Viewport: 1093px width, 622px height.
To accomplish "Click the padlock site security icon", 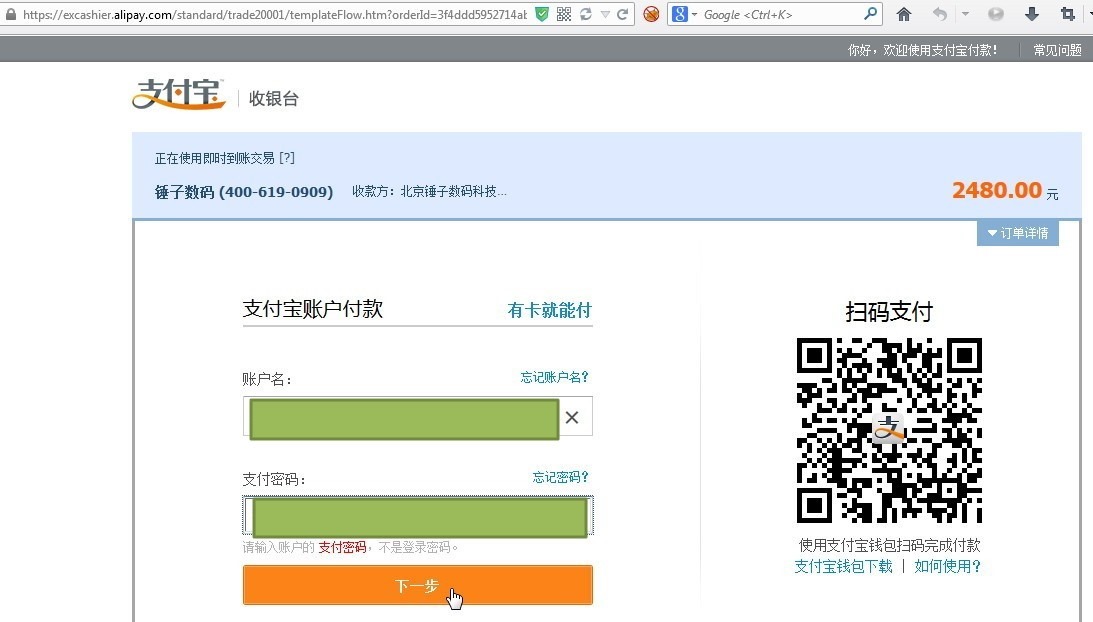I will tap(10, 14).
